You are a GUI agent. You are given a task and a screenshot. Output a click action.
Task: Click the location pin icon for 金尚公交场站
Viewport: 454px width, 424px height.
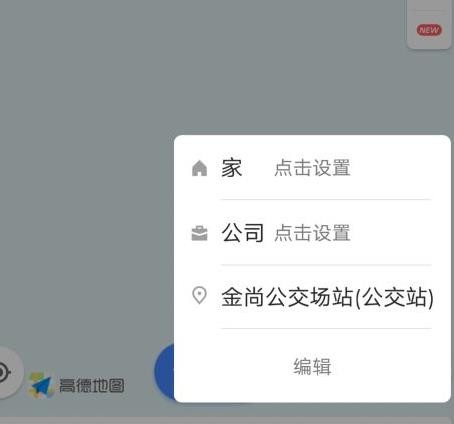coord(199,295)
